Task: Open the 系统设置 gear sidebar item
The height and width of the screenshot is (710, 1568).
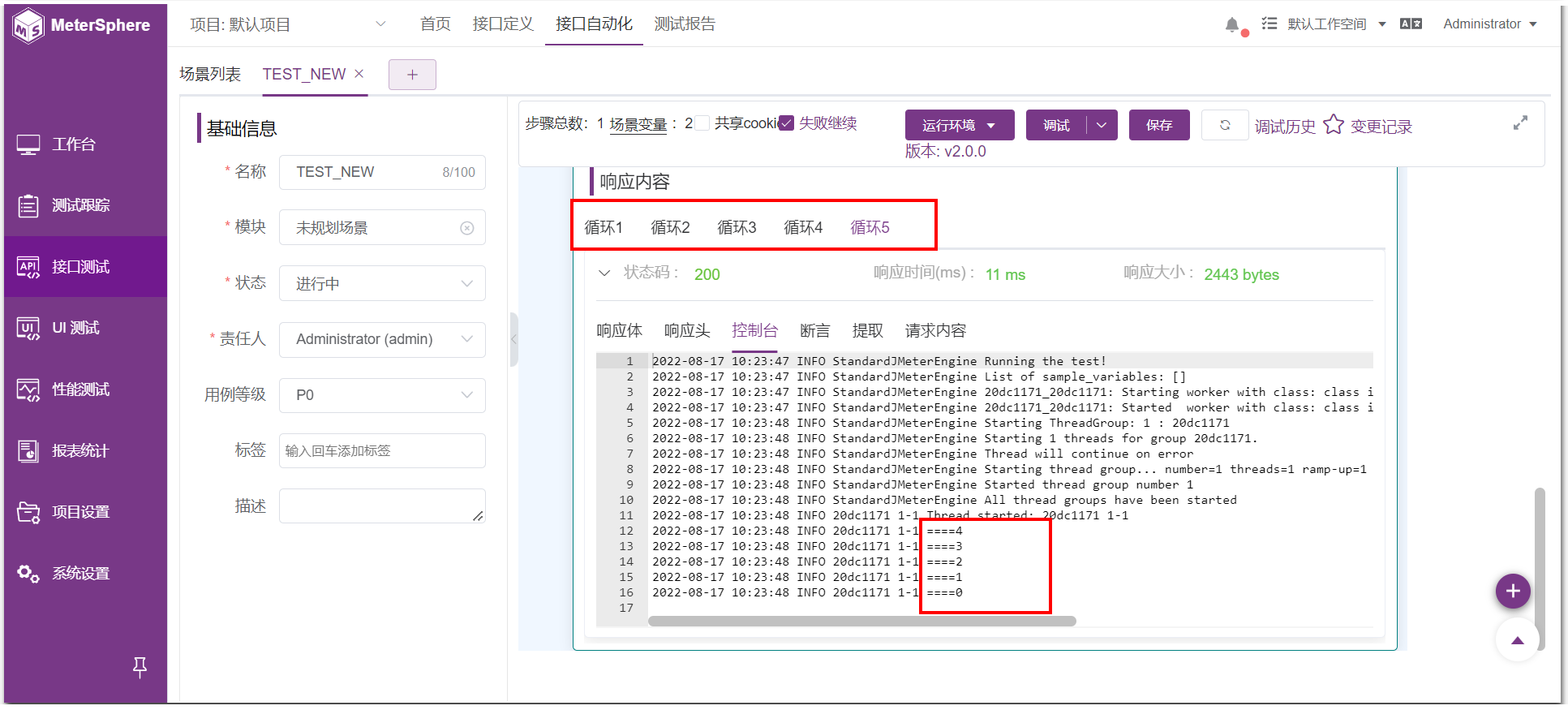Action: (85, 573)
